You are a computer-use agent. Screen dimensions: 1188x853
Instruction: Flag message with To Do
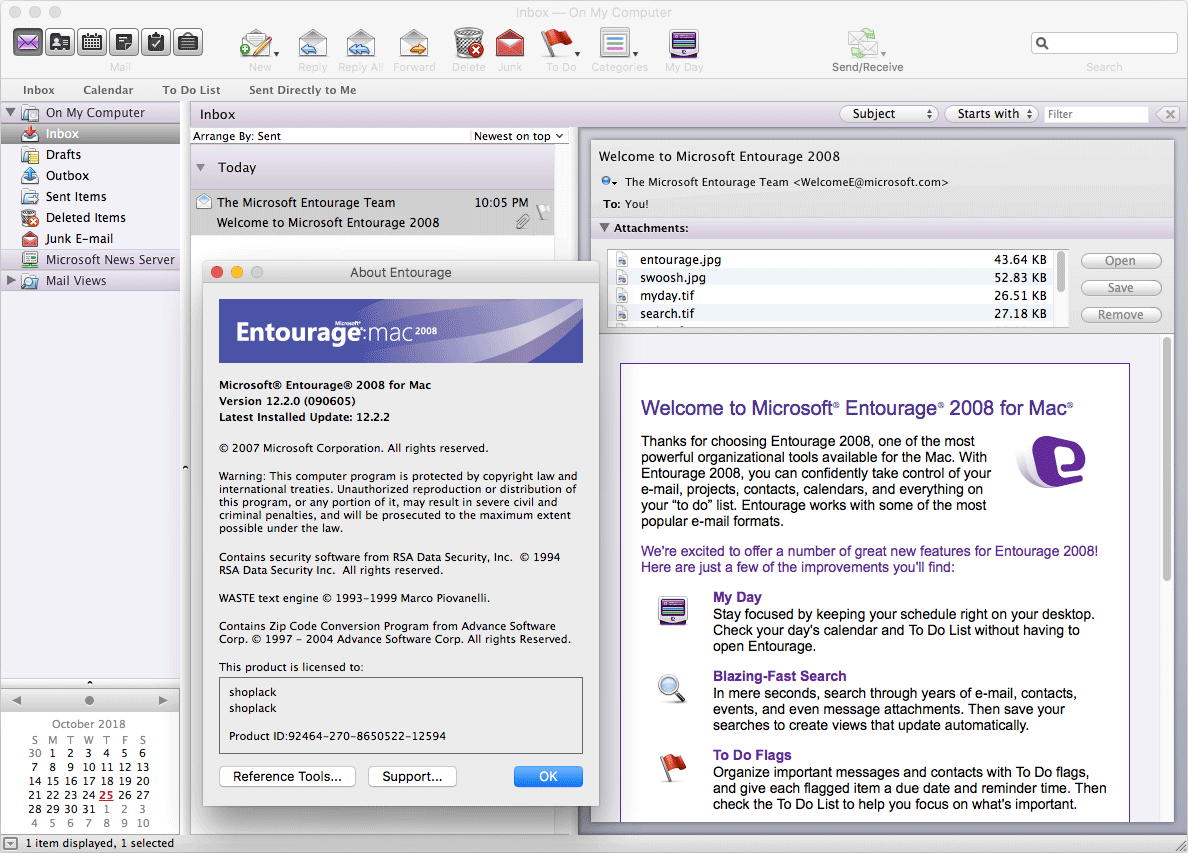coord(557,44)
